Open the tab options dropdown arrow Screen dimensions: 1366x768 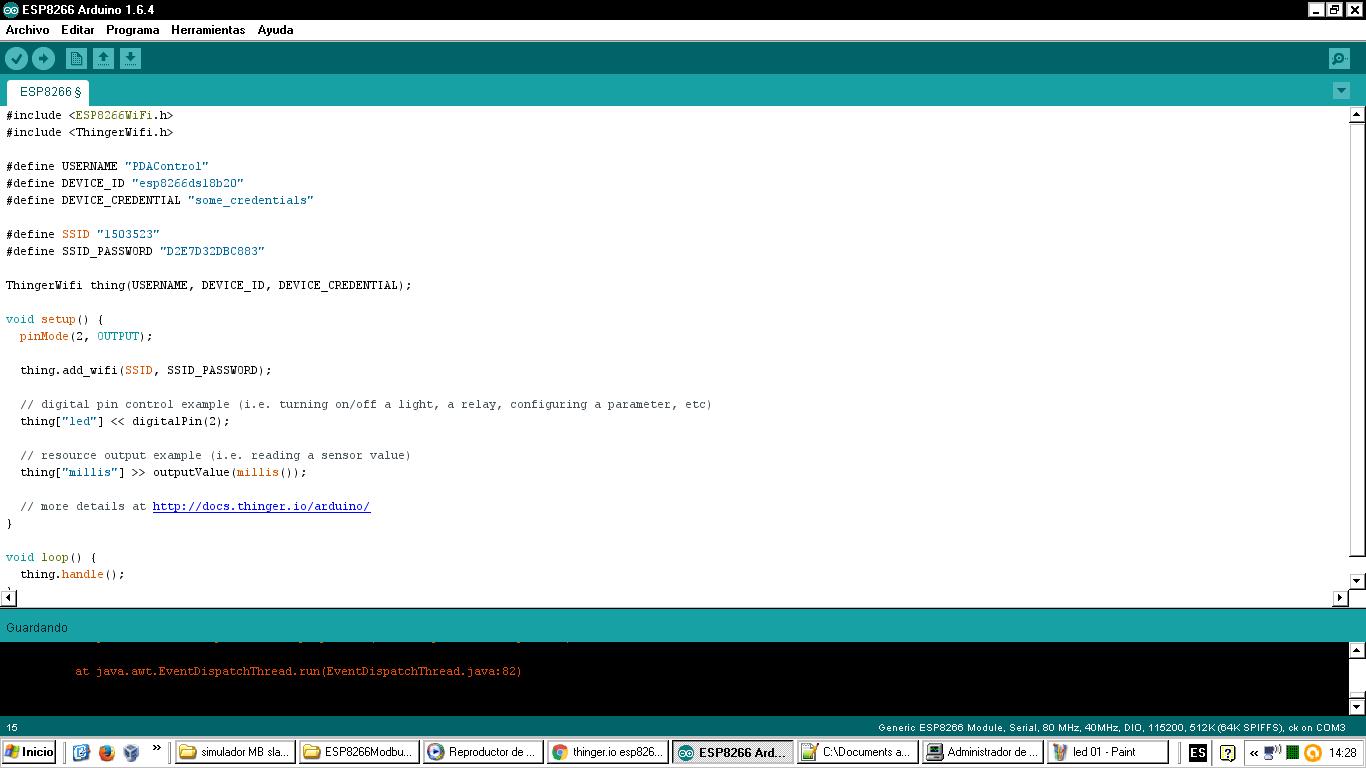pyautogui.click(x=1341, y=91)
